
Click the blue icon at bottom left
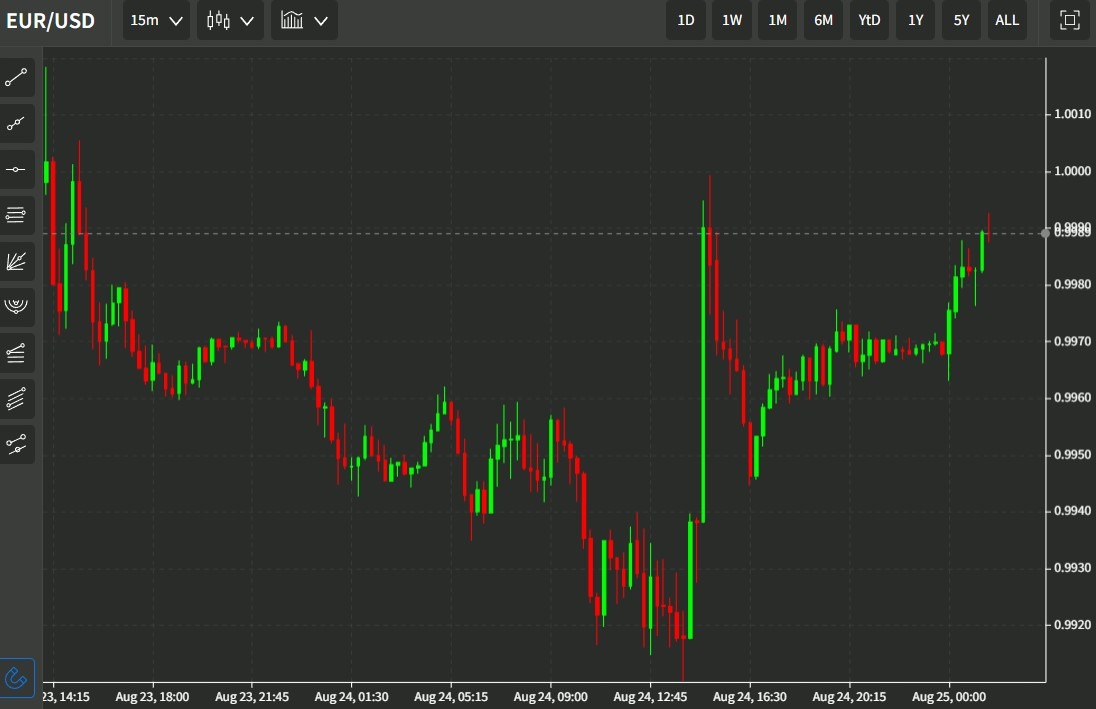point(17,677)
